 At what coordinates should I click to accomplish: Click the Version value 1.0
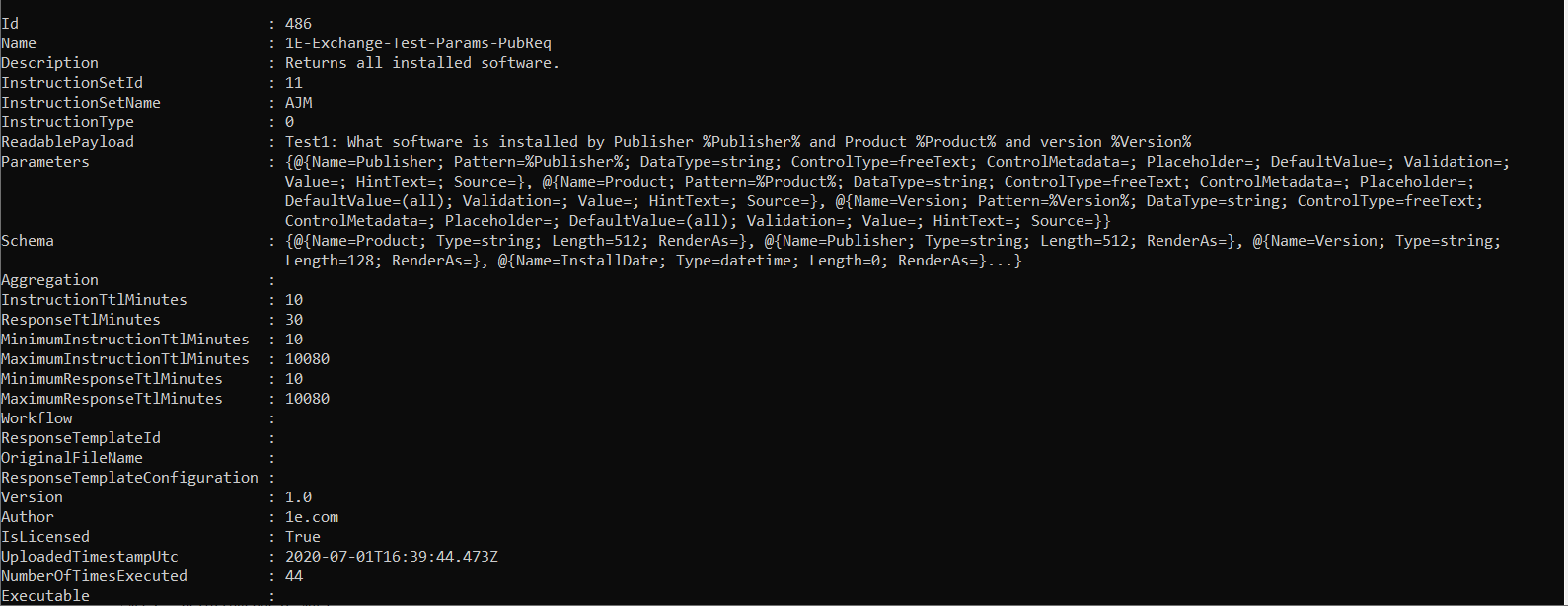[298, 497]
